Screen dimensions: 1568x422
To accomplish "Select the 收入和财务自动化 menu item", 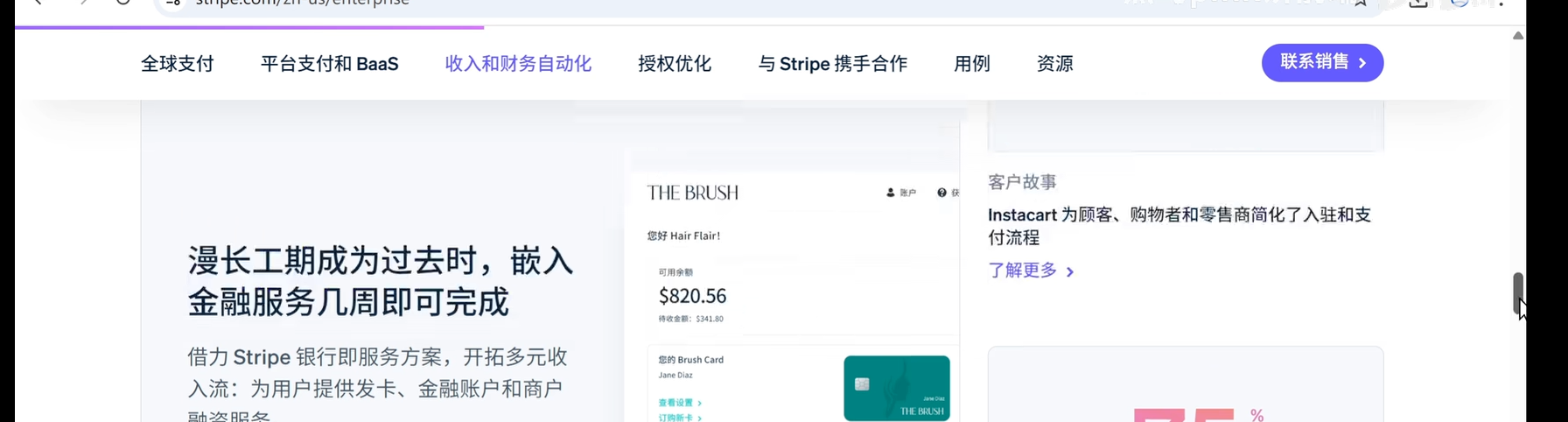I will click(518, 64).
